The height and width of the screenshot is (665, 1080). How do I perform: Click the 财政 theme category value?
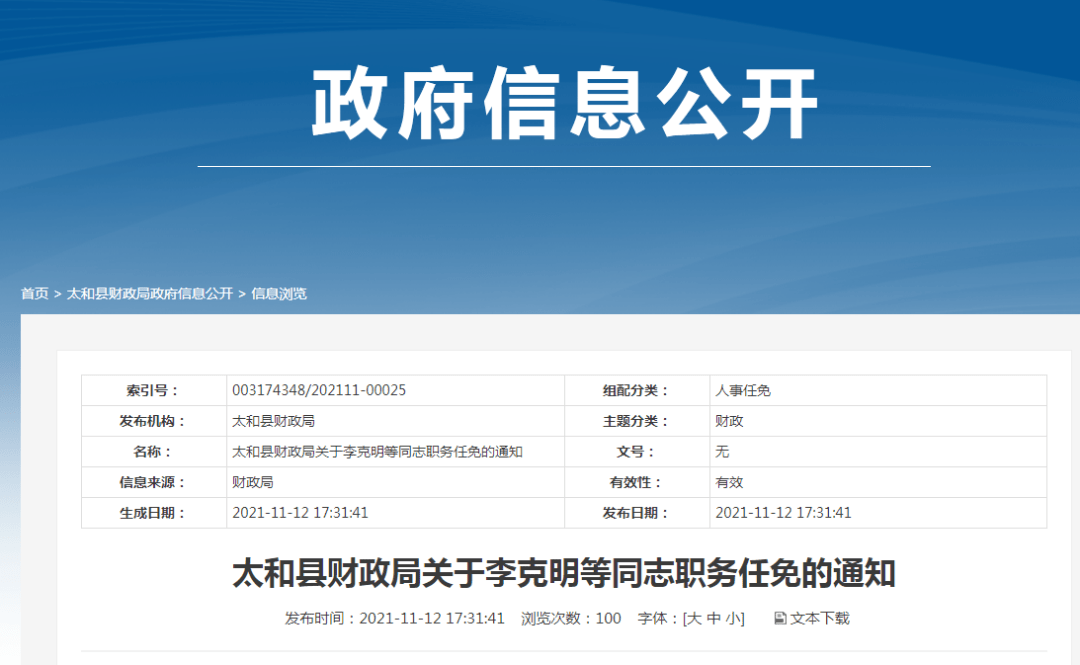[729, 420]
